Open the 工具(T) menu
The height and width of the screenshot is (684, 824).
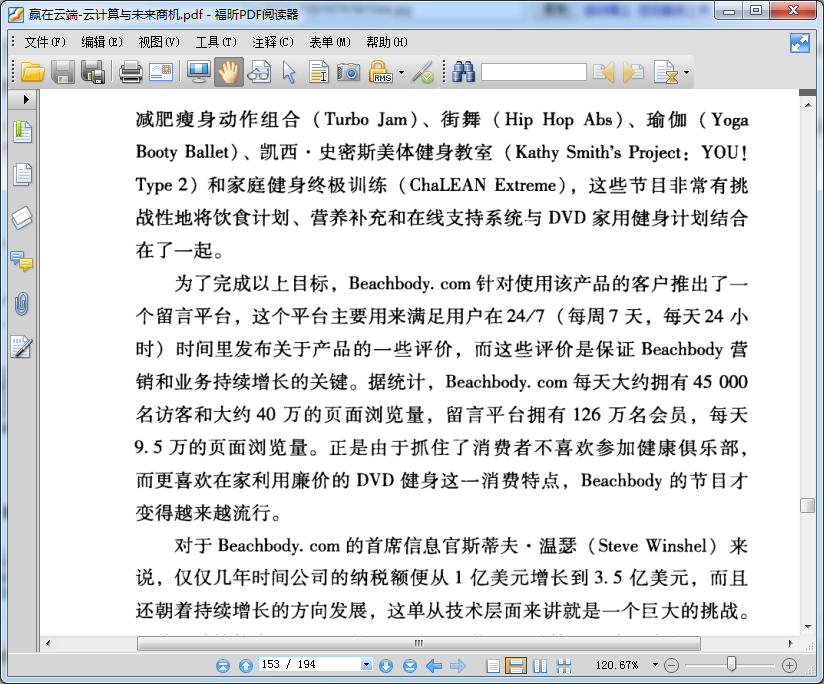[216, 42]
